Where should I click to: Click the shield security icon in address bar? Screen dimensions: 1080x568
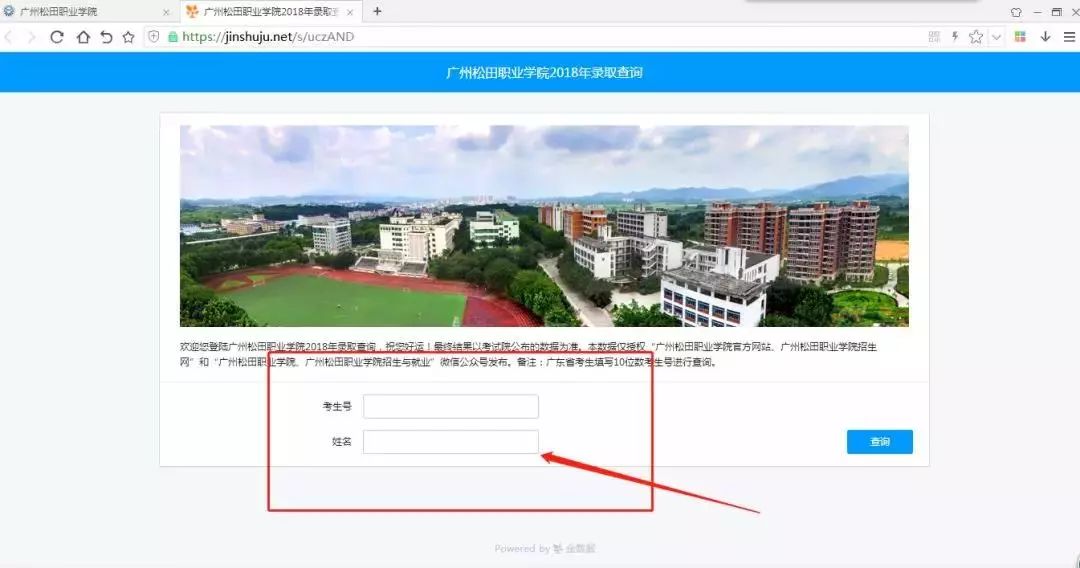point(153,37)
